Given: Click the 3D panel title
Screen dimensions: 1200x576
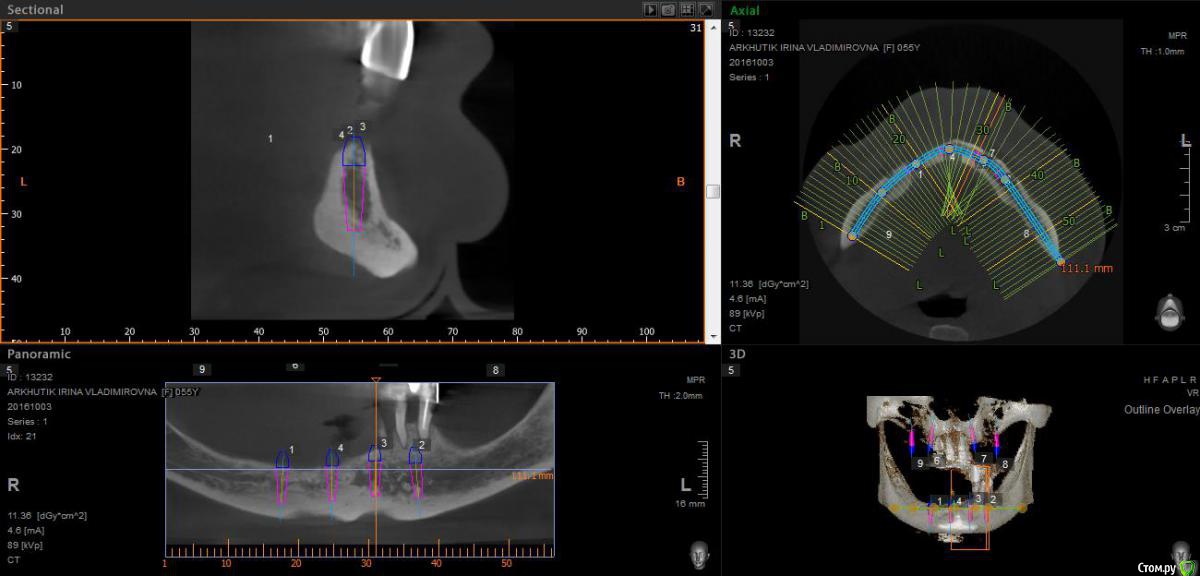Looking at the screenshot, I should pos(738,354).
